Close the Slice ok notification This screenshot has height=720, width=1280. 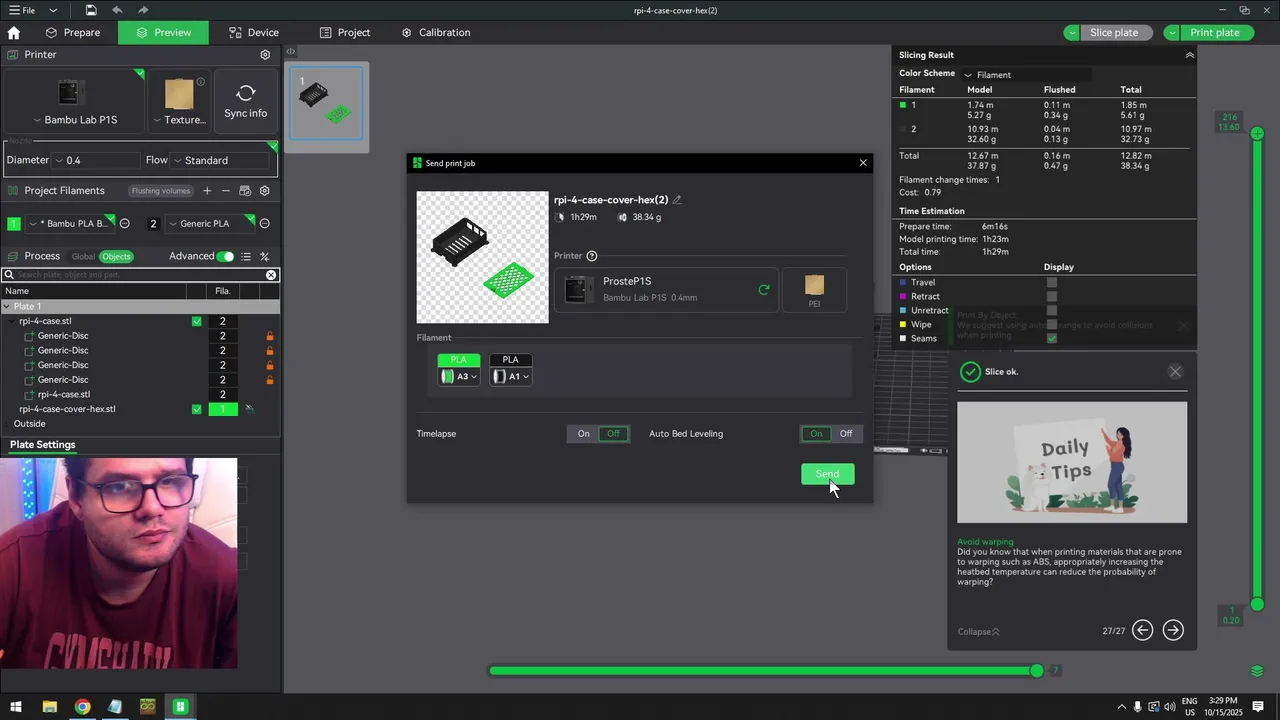[1175, 372]
